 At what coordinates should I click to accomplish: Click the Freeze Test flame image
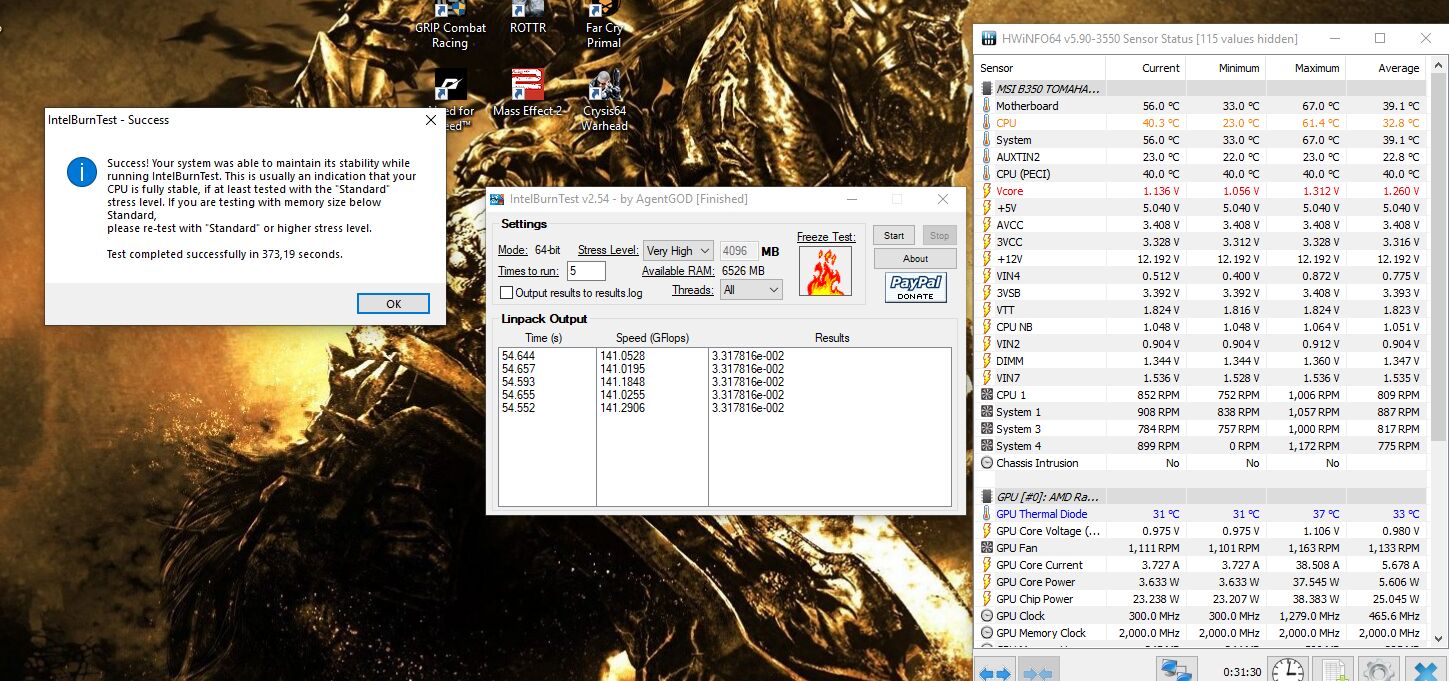pyautogui.click(x=825, y=271)
